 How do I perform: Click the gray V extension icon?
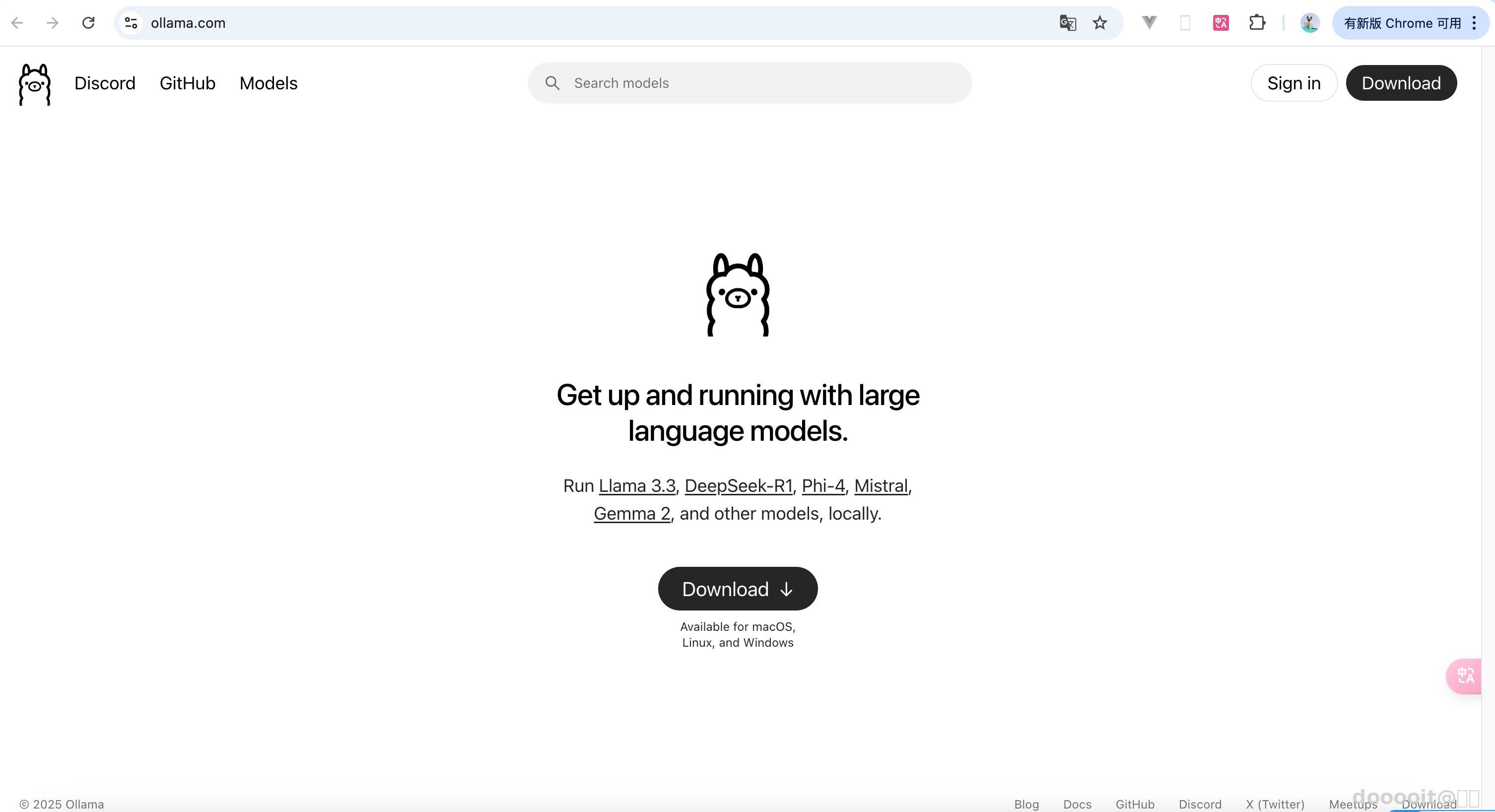click(x=1149, y=23)
